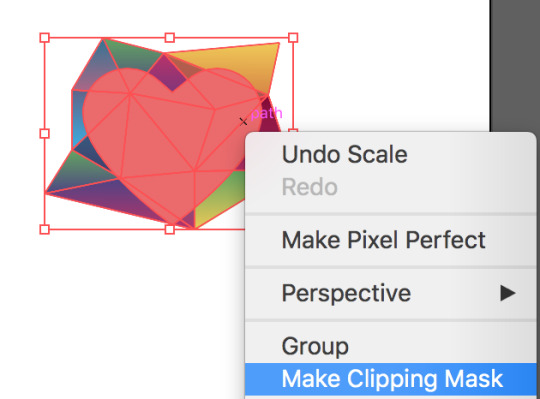This screenshot has width=540, height=399.
Task: Choose Make Clipping Mask from context menu
Action: click(x=391, y=379)
